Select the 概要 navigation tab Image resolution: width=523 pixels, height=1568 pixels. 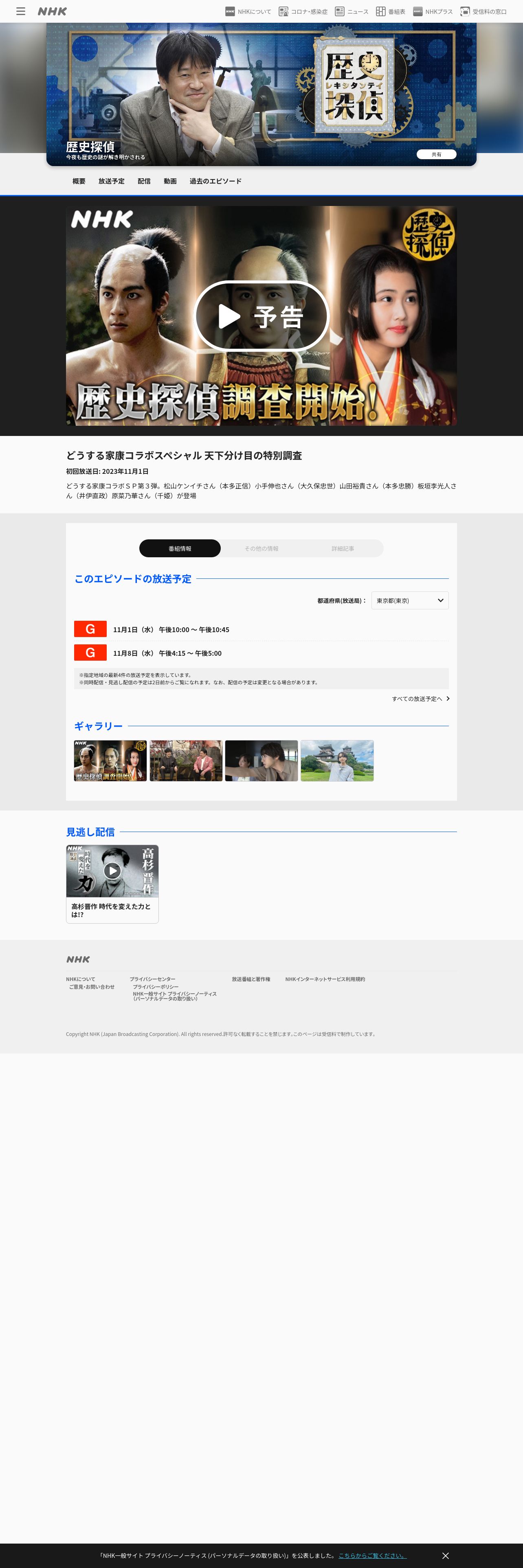[79, 181]
